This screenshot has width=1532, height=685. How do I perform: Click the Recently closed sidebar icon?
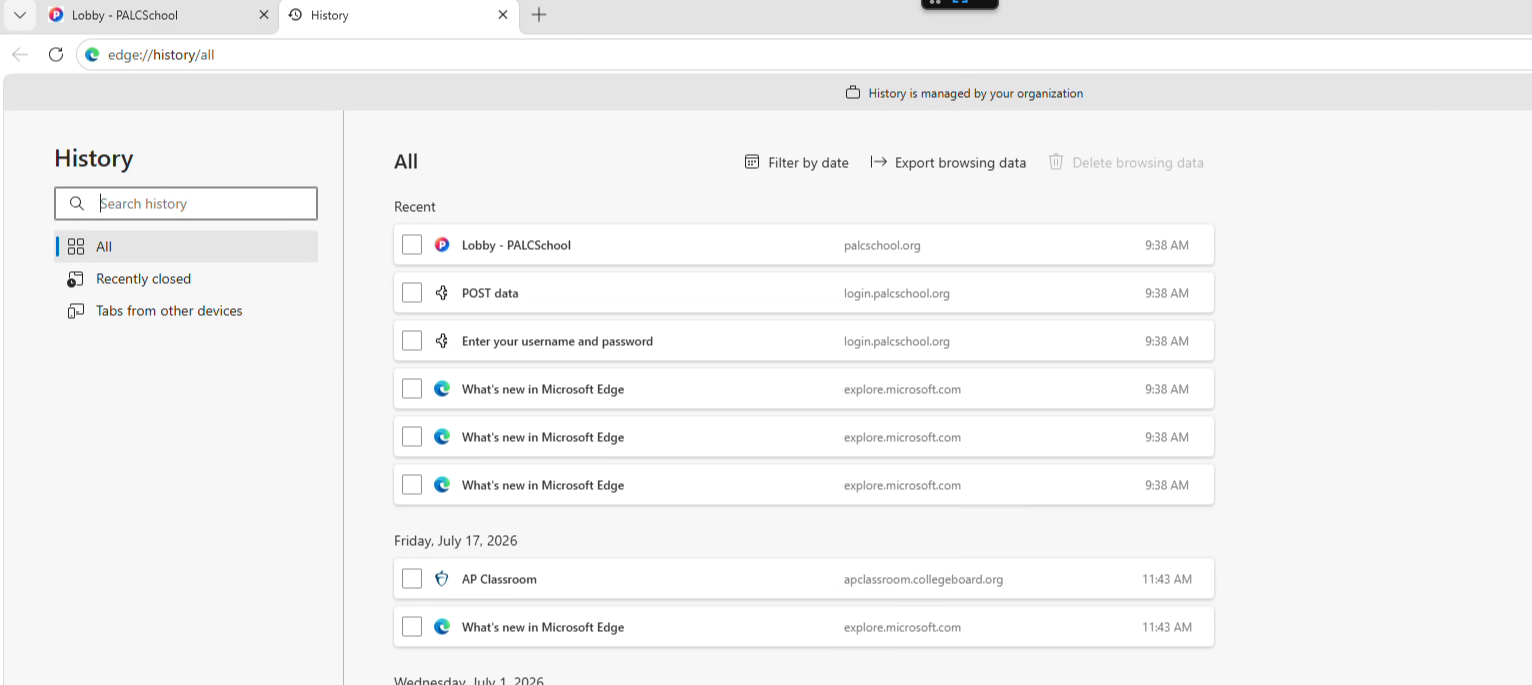coord(76,279)
